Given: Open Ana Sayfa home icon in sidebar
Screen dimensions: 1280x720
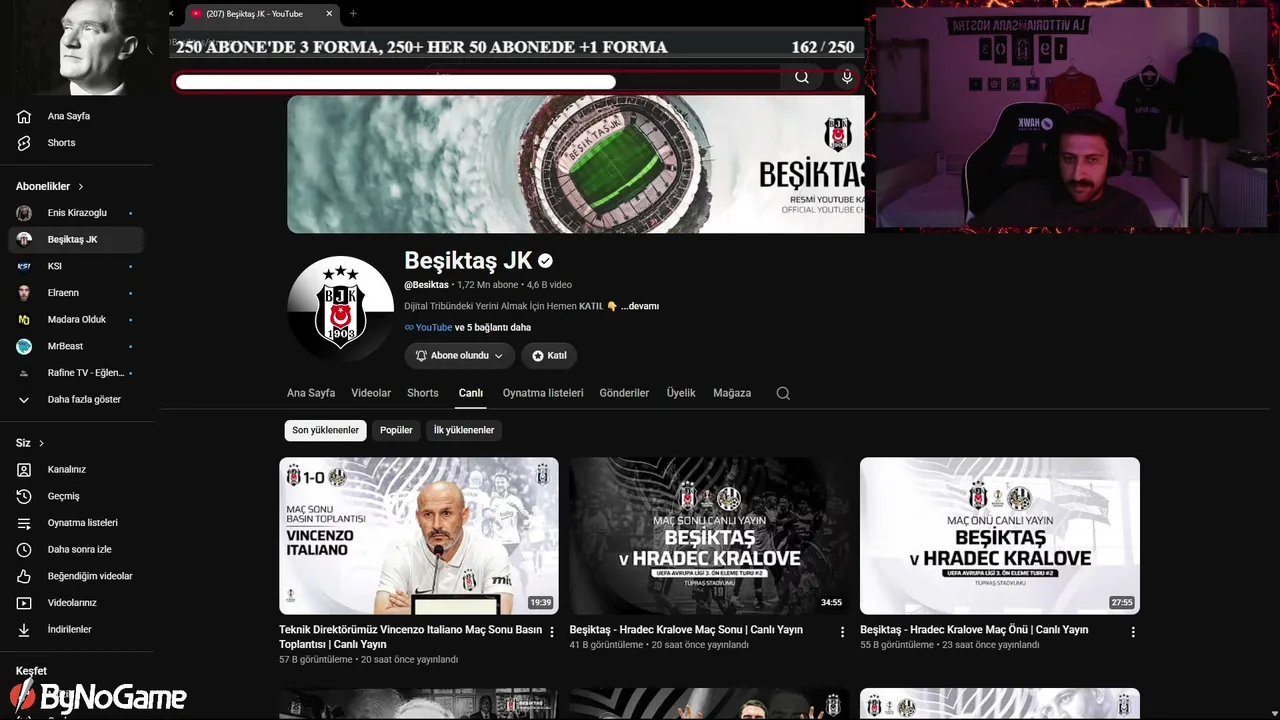Looking at the screenshot, I should (24, 116).
